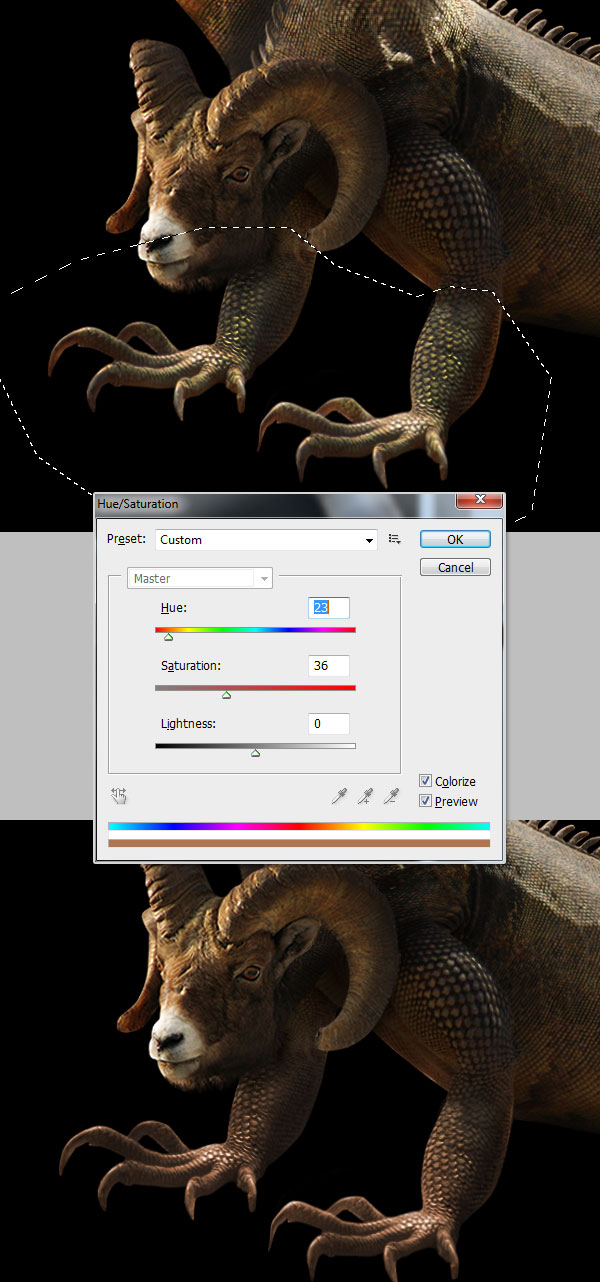Click the Lightness slider handle
Screen dimensions: 600x1282
tap(255, 752)
